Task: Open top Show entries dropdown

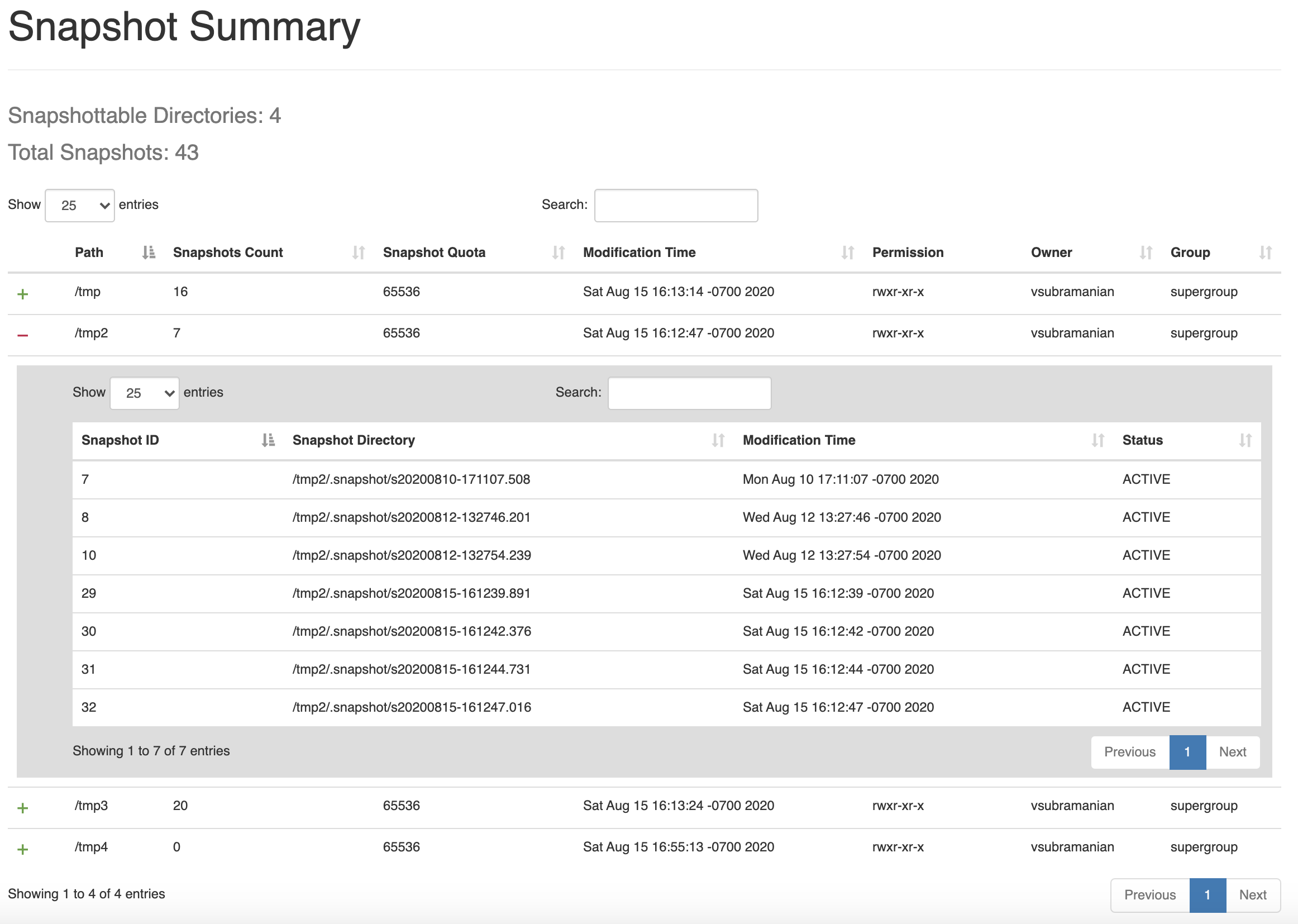Action: 80,206
